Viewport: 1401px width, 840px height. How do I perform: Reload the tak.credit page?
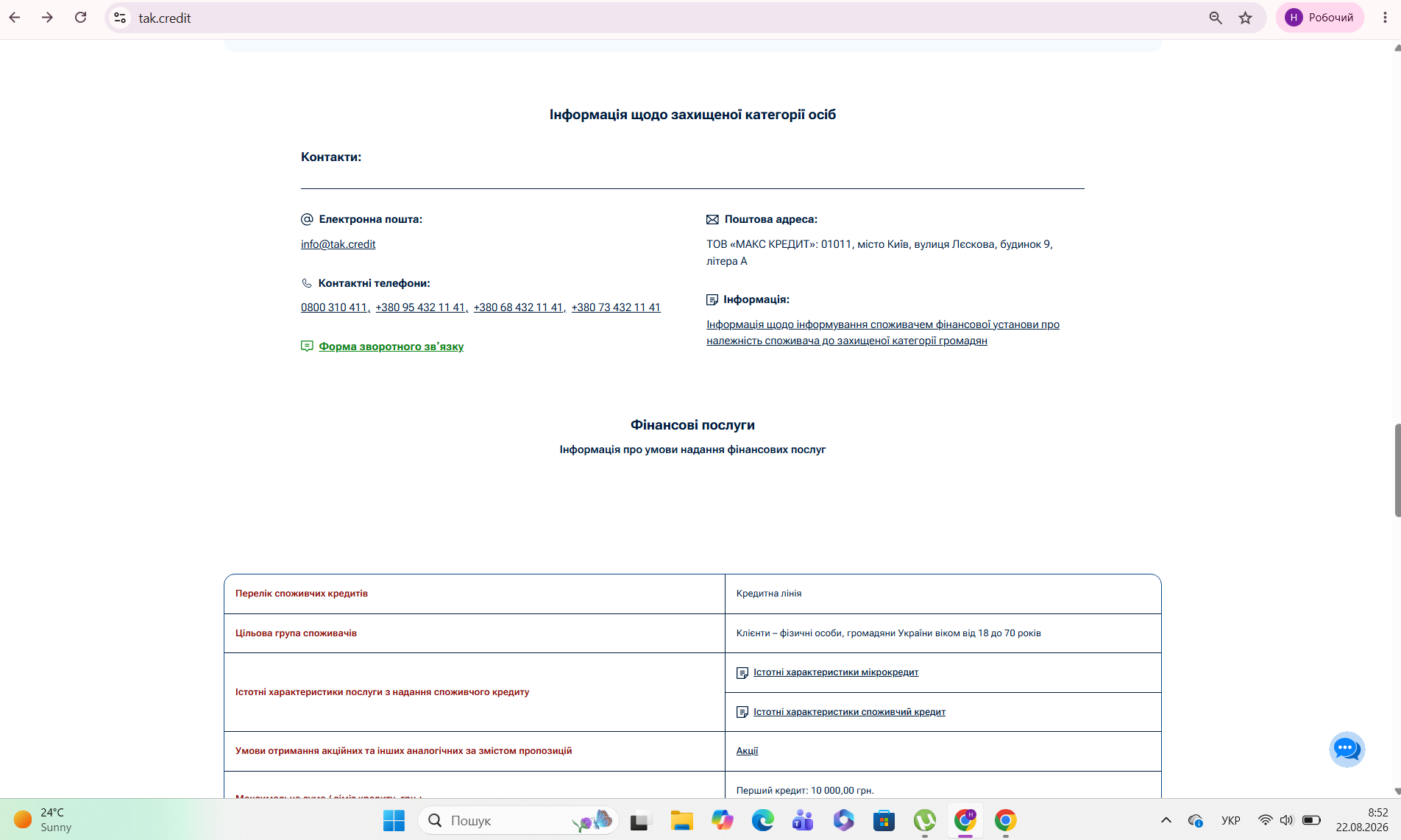[81, 18]
